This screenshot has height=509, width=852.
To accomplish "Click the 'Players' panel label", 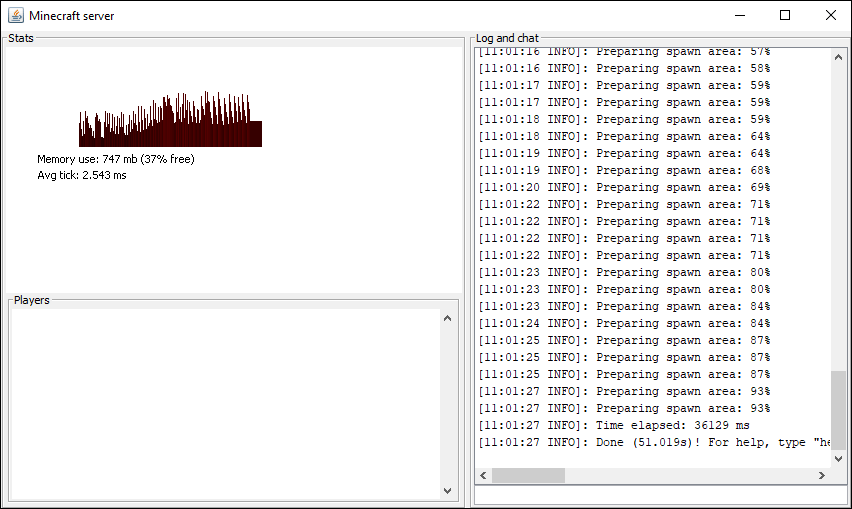I will coord(32,300).
